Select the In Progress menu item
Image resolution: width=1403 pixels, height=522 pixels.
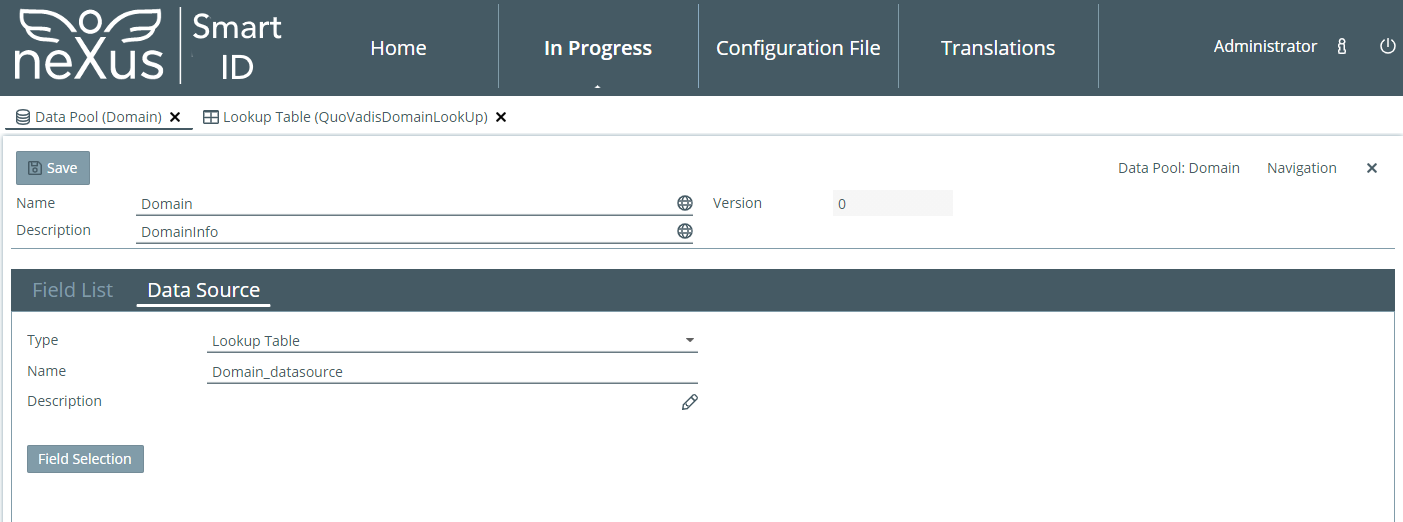pos(598,48)
